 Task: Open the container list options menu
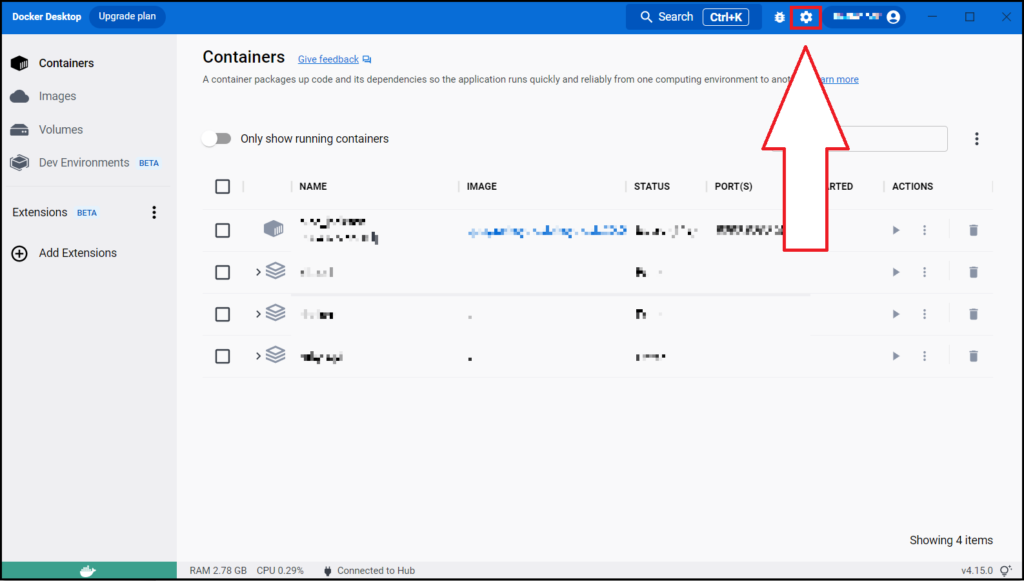[977, 138]
